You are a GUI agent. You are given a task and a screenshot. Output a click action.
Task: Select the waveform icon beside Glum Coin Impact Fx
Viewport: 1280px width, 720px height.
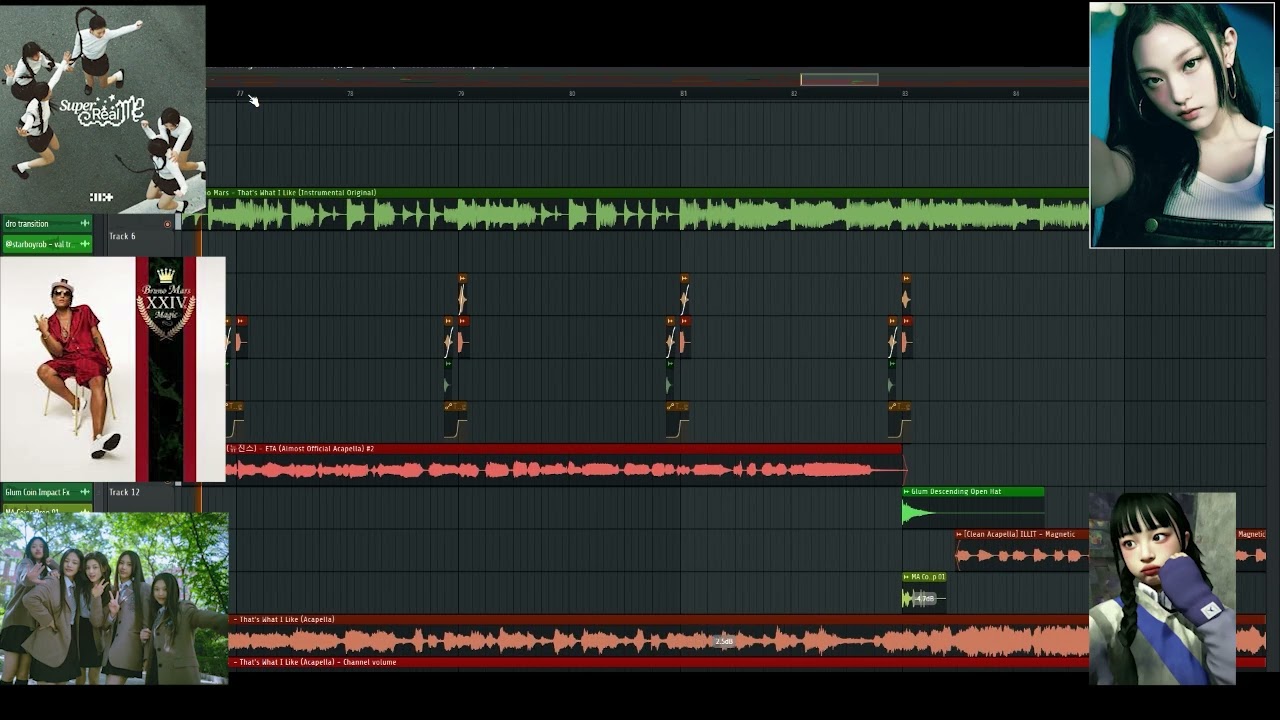coord(85,492)
